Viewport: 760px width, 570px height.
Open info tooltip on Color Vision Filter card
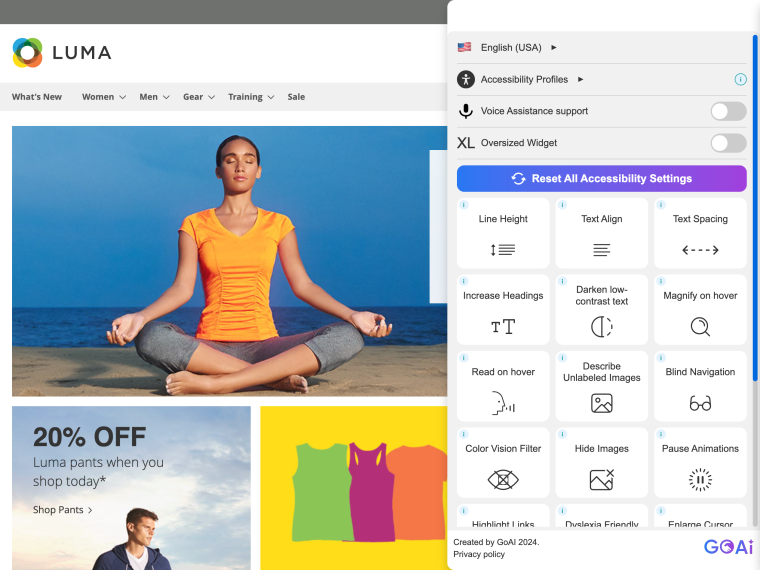coord(463,434)
